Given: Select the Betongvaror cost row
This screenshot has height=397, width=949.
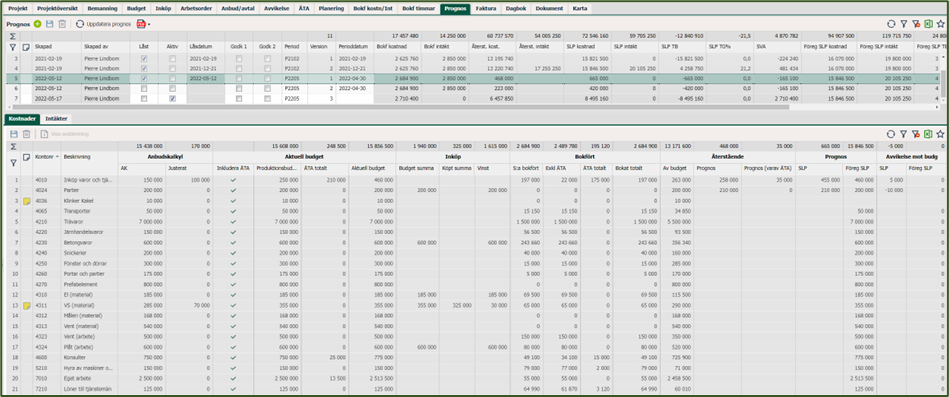Looking at the screenshot, I should pyautogui.click(x=474, y=243).
